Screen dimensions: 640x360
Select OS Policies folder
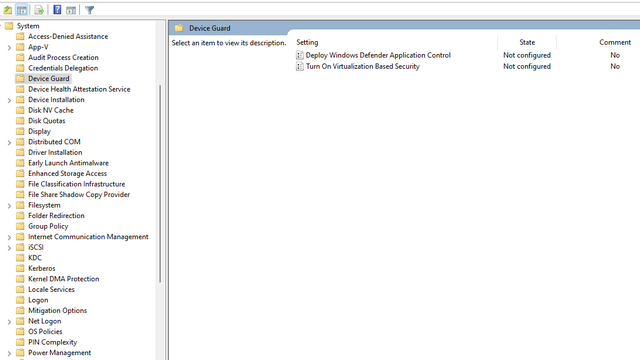(x=45, y=331)
